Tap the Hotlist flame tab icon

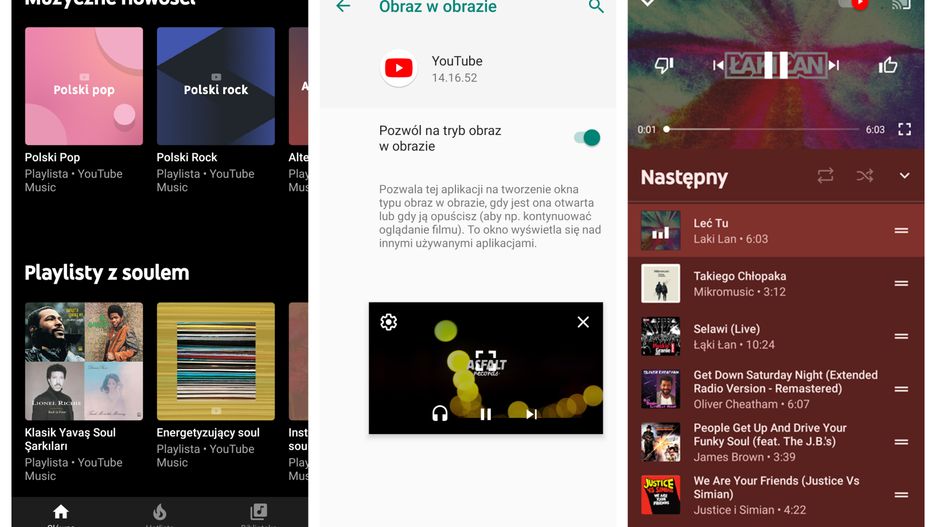coord(159,511)
